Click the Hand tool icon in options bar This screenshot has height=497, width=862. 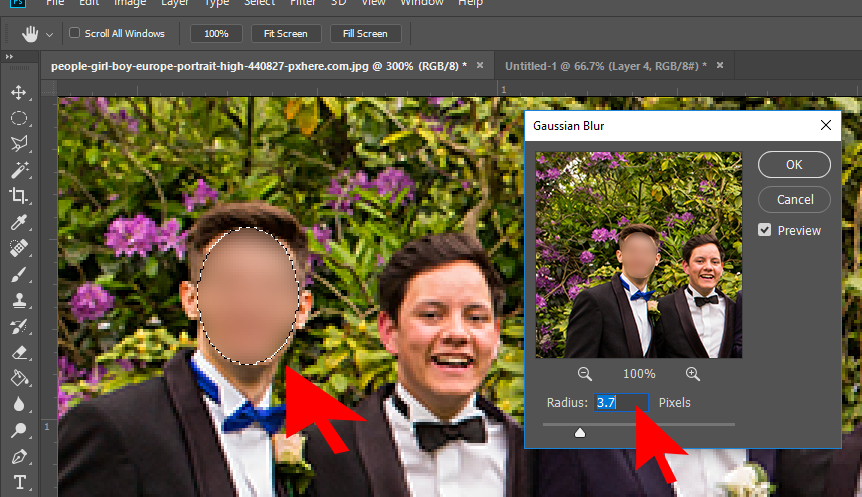pos(30,34)
